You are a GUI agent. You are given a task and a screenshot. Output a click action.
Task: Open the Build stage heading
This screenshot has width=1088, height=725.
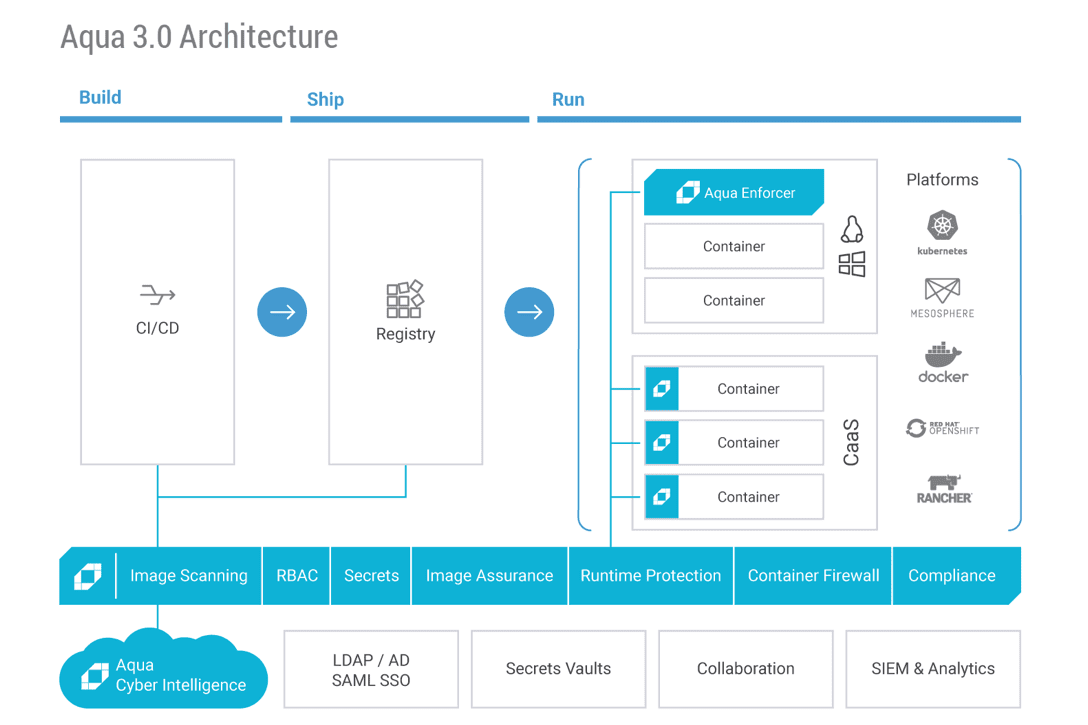click(x=100, y=97)
